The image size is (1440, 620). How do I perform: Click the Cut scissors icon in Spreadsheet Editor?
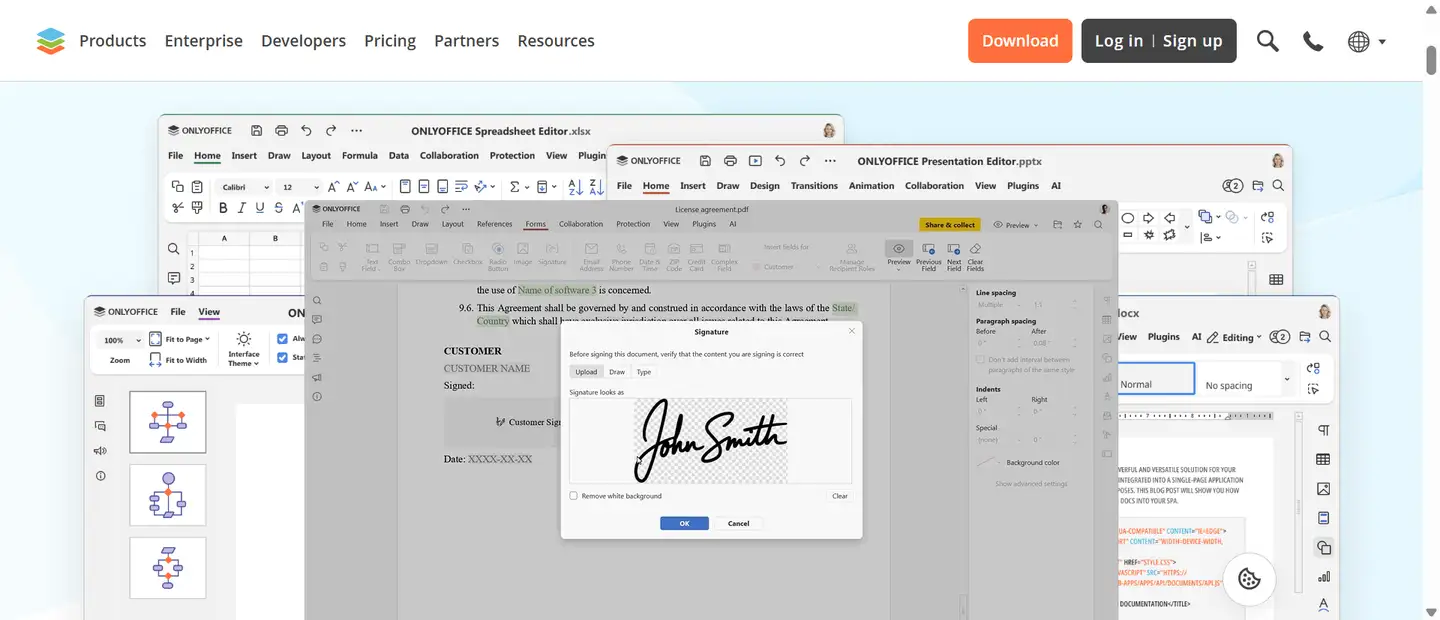177,208
